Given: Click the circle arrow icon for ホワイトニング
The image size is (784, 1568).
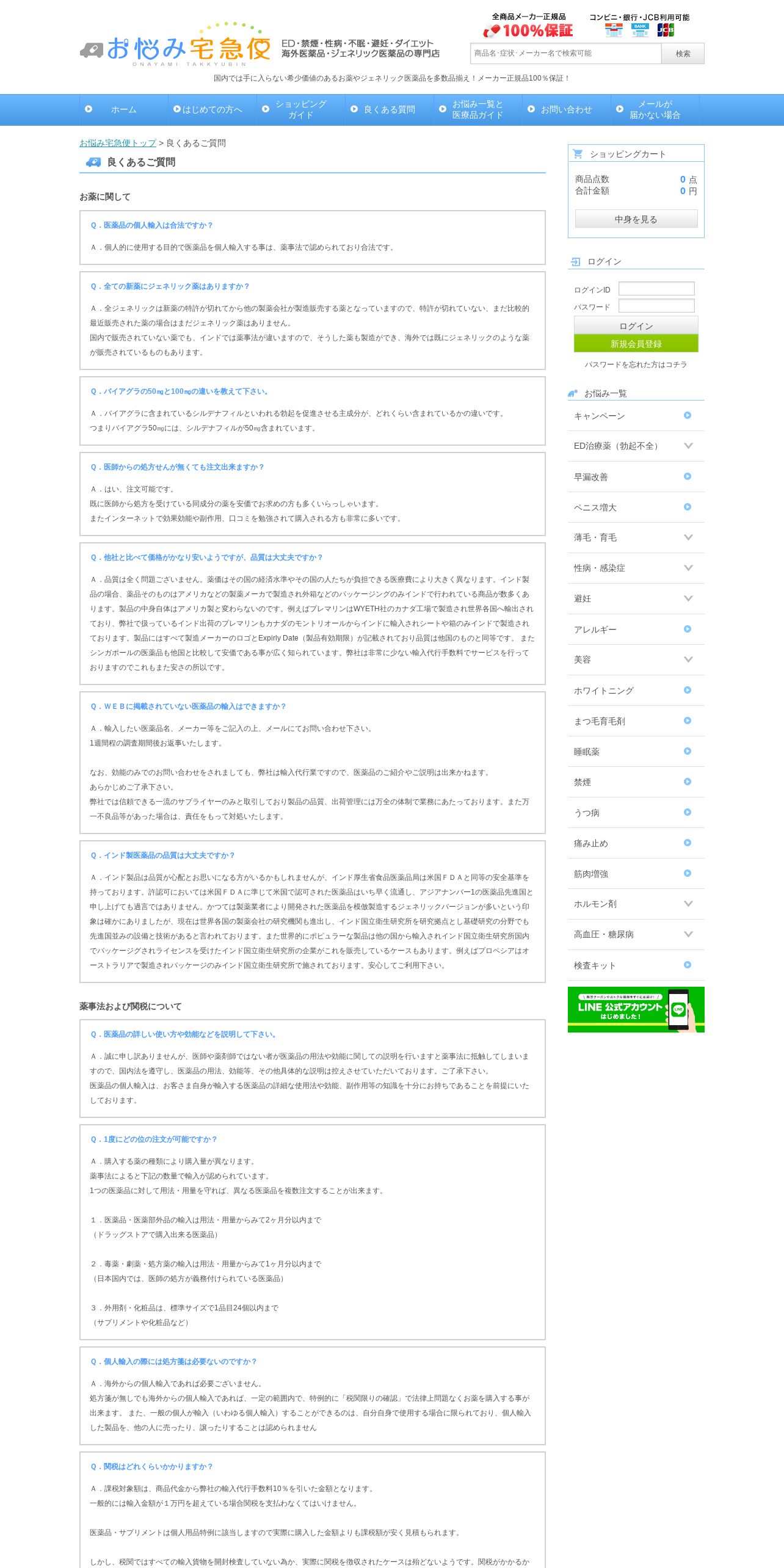Looking at the screenshot, I should coord(688,690).
